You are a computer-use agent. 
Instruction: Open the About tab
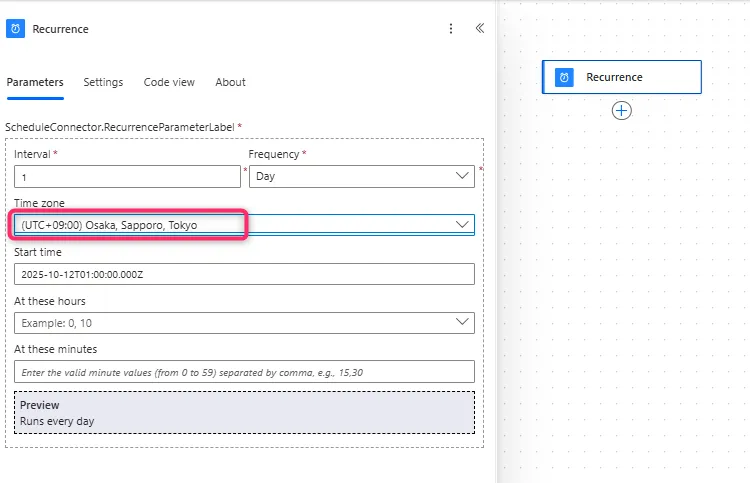click(x=230, y=82)
